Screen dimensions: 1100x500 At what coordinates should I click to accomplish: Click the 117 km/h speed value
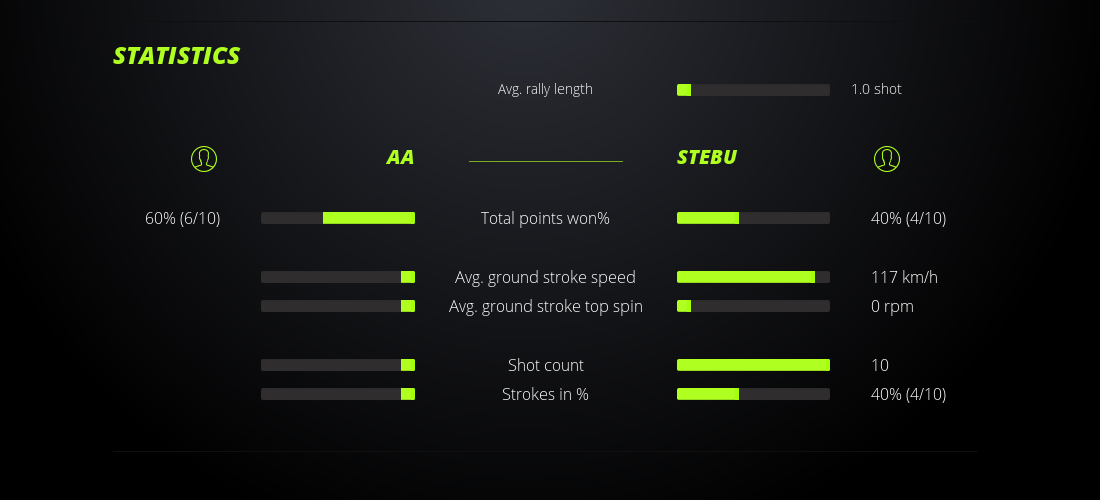coord(904,277)
